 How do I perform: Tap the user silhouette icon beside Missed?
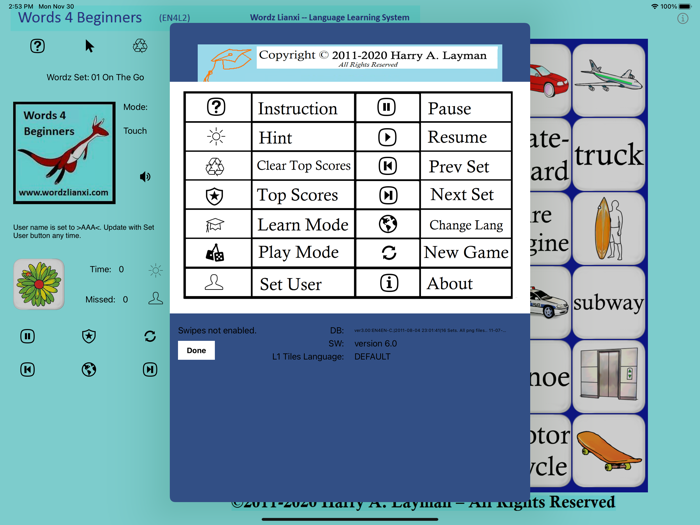pos(155,298)
